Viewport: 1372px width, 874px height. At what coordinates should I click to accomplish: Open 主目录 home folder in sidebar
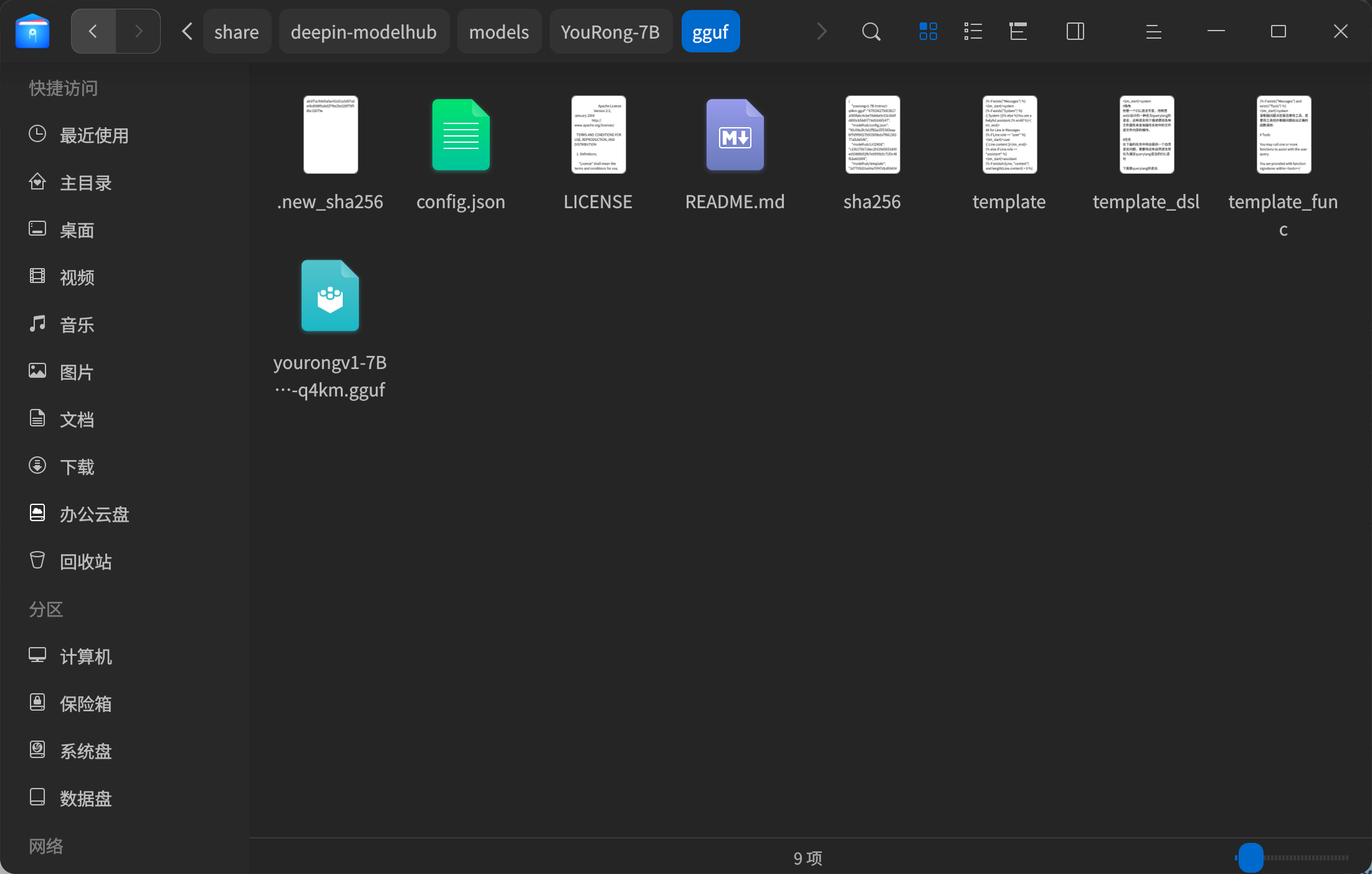(125, 182)
